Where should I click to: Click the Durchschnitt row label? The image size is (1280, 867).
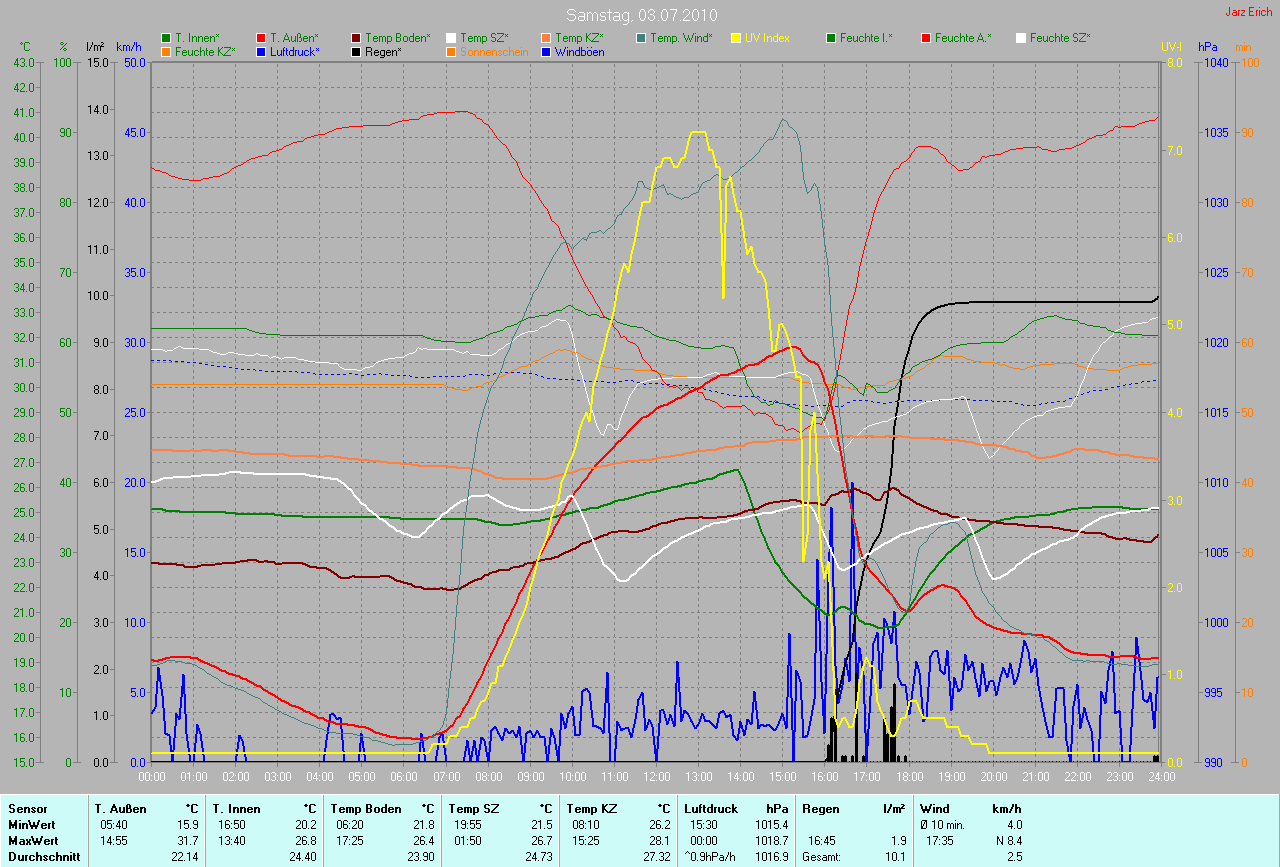pyautogui.click(x=39, y=857)
